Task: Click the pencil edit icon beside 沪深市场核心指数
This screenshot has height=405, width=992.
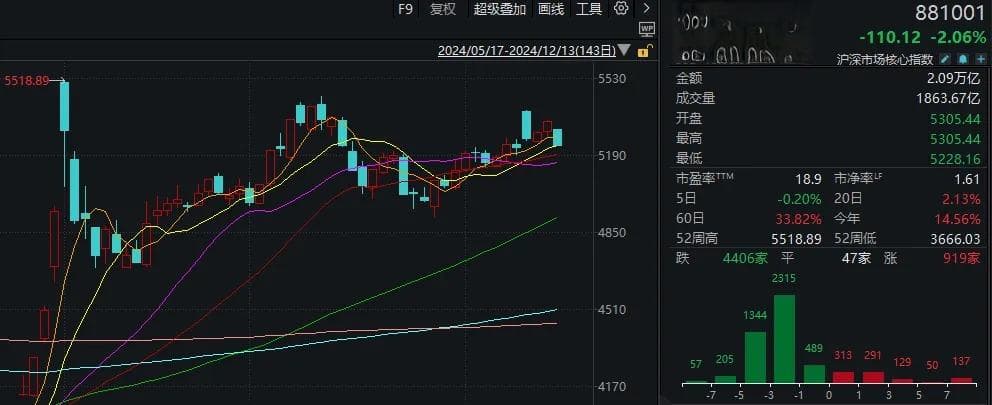Action: [x=946, y=59]
